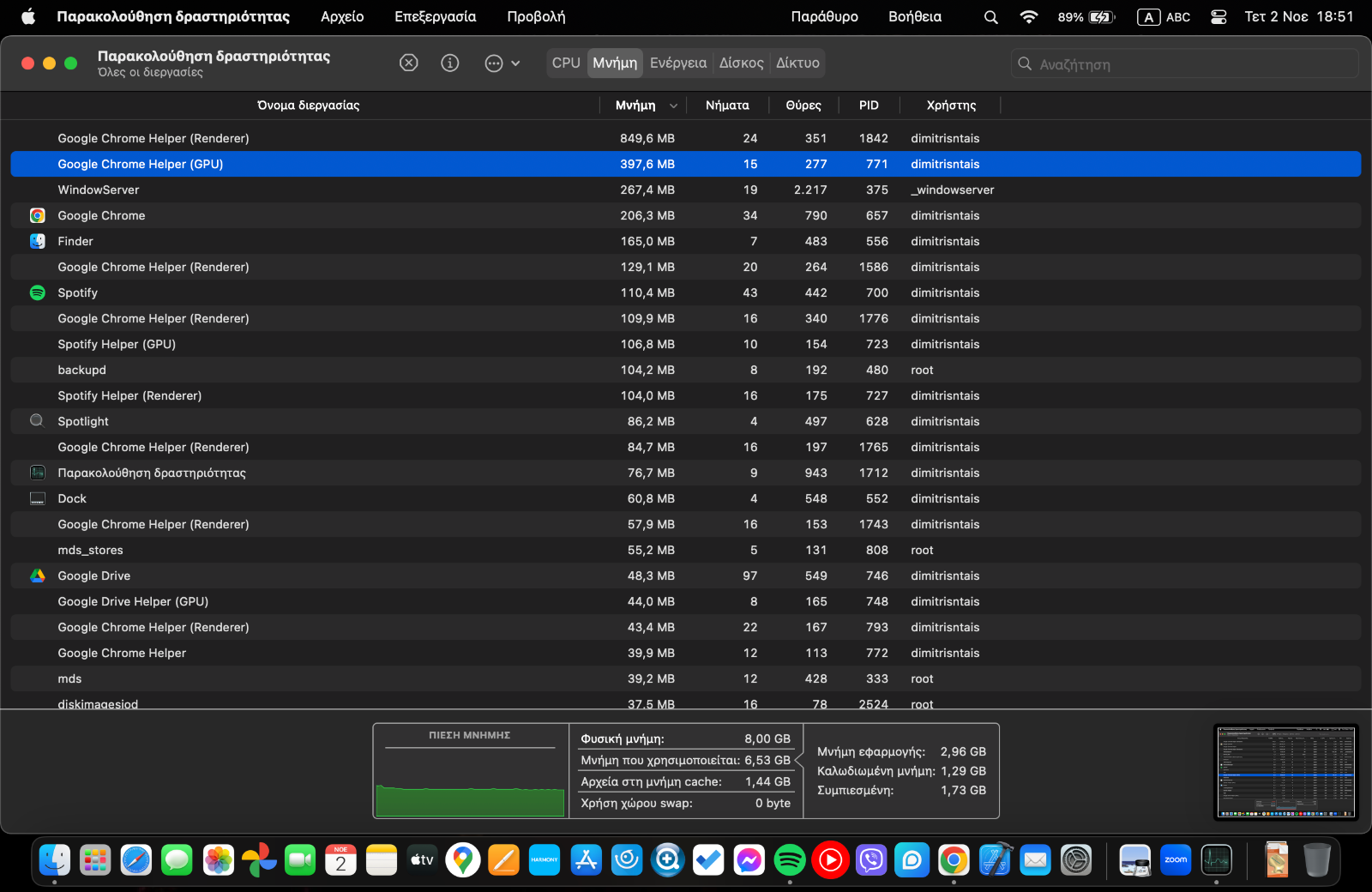This screenshot has height=892, width=1372.
Task: Switch to the CPU tab
Action: [x=566, y=63]
